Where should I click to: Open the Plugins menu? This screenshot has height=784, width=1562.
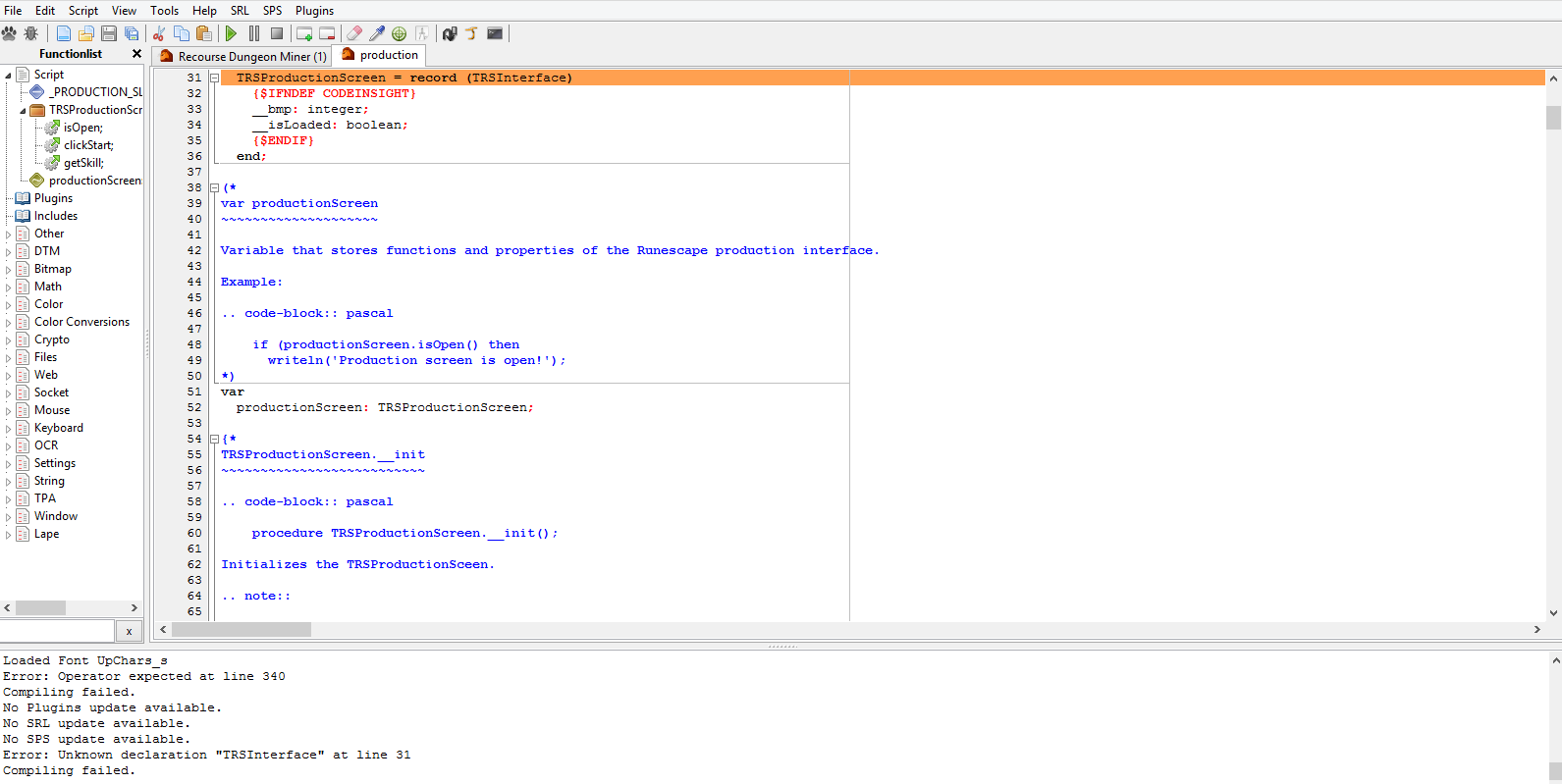coord(315,11)
